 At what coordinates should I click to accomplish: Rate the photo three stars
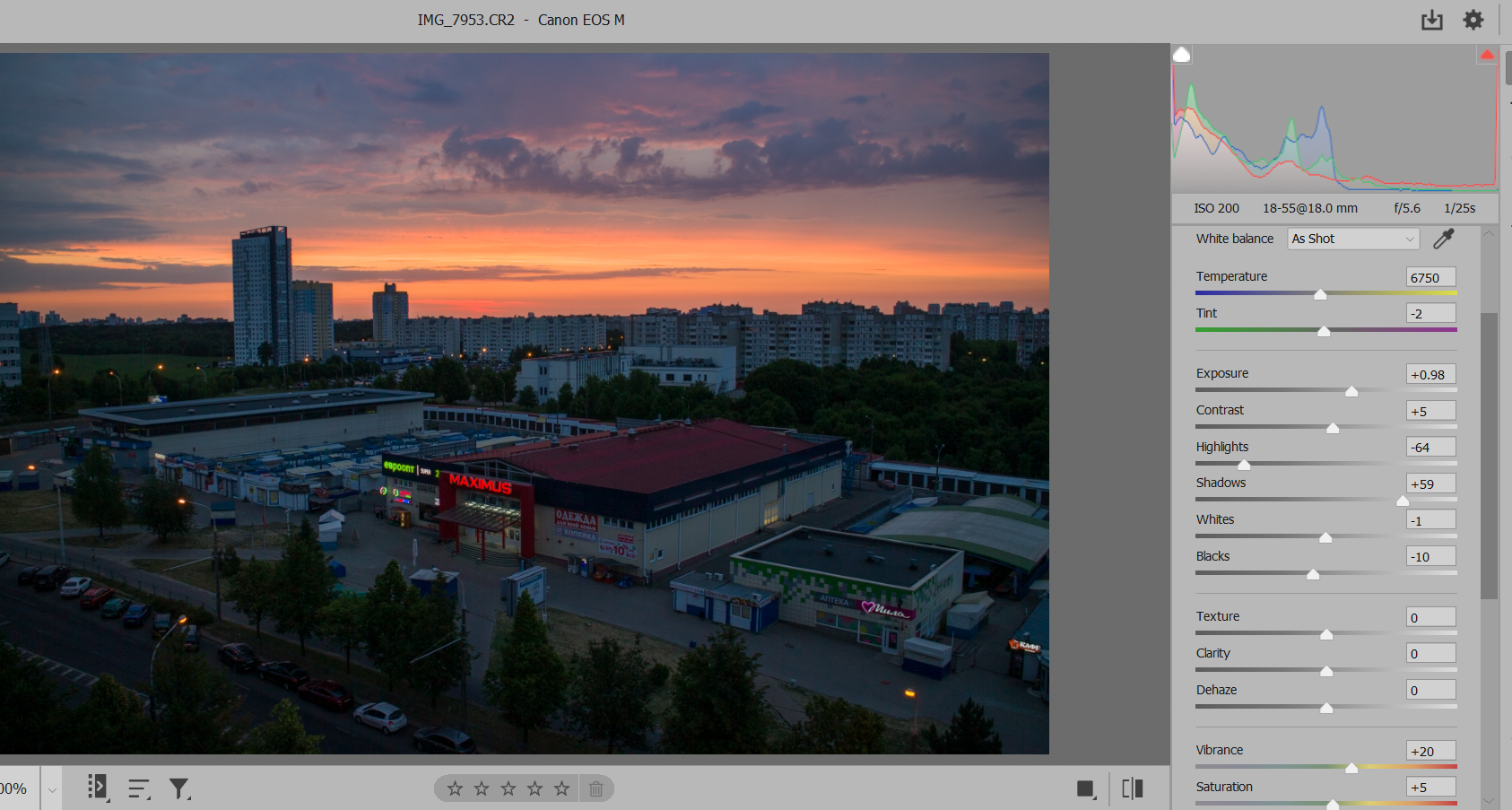[508, 788]
